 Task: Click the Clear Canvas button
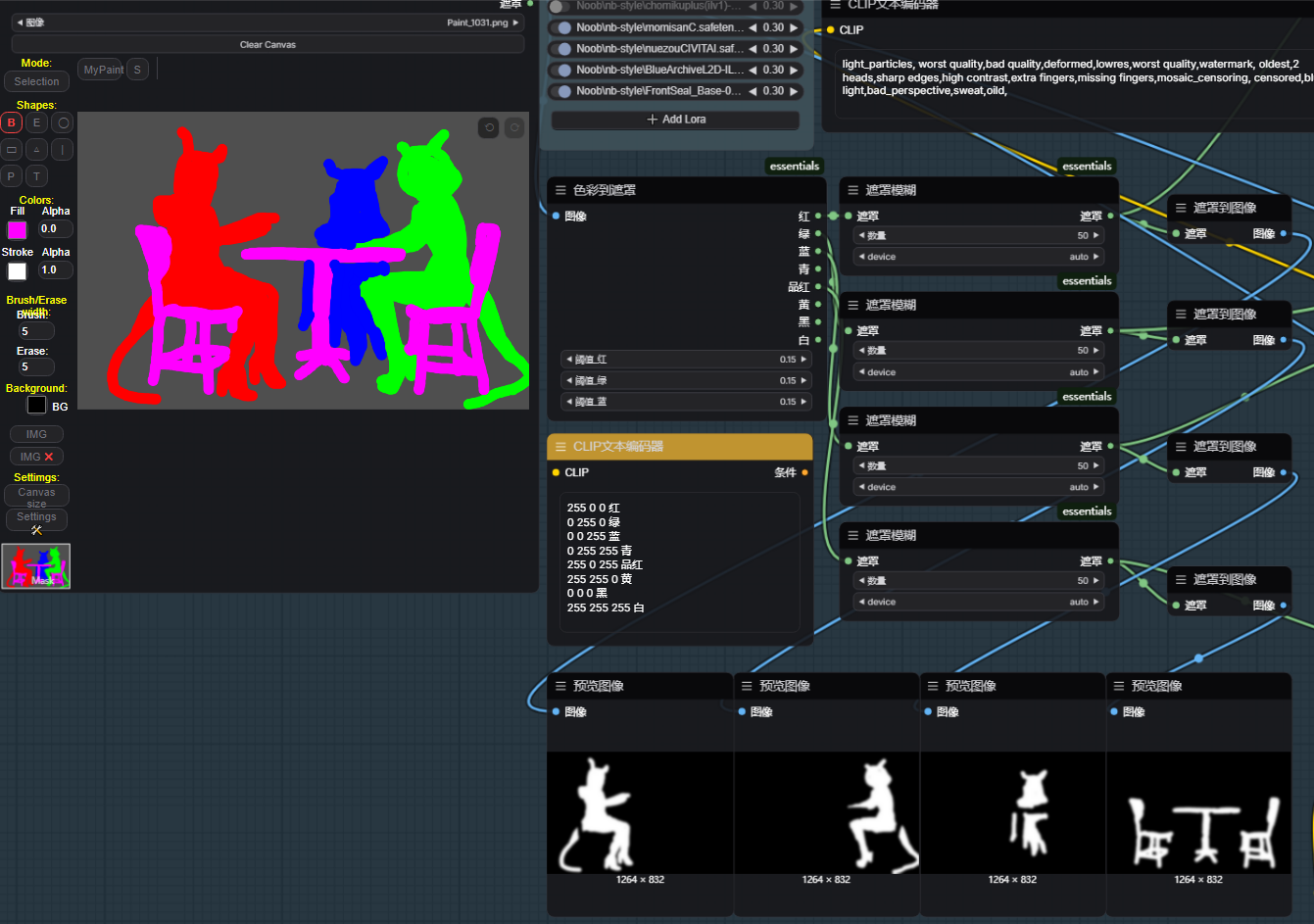coord(268,44)
